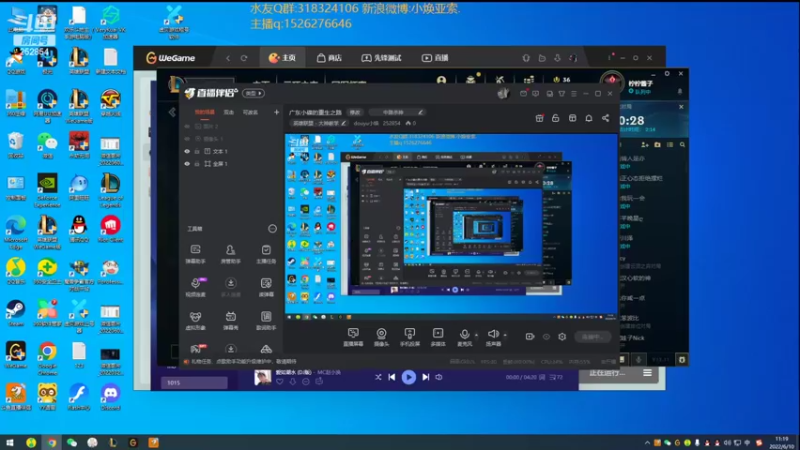The image size is (800, 450).
Task: Click the album cover thumbnail in the music player
Action: tap(263, 378)
